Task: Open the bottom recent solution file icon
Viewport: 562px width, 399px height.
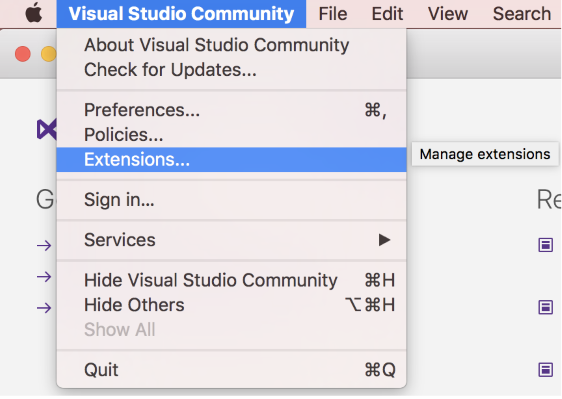Action: pos(546,369)
